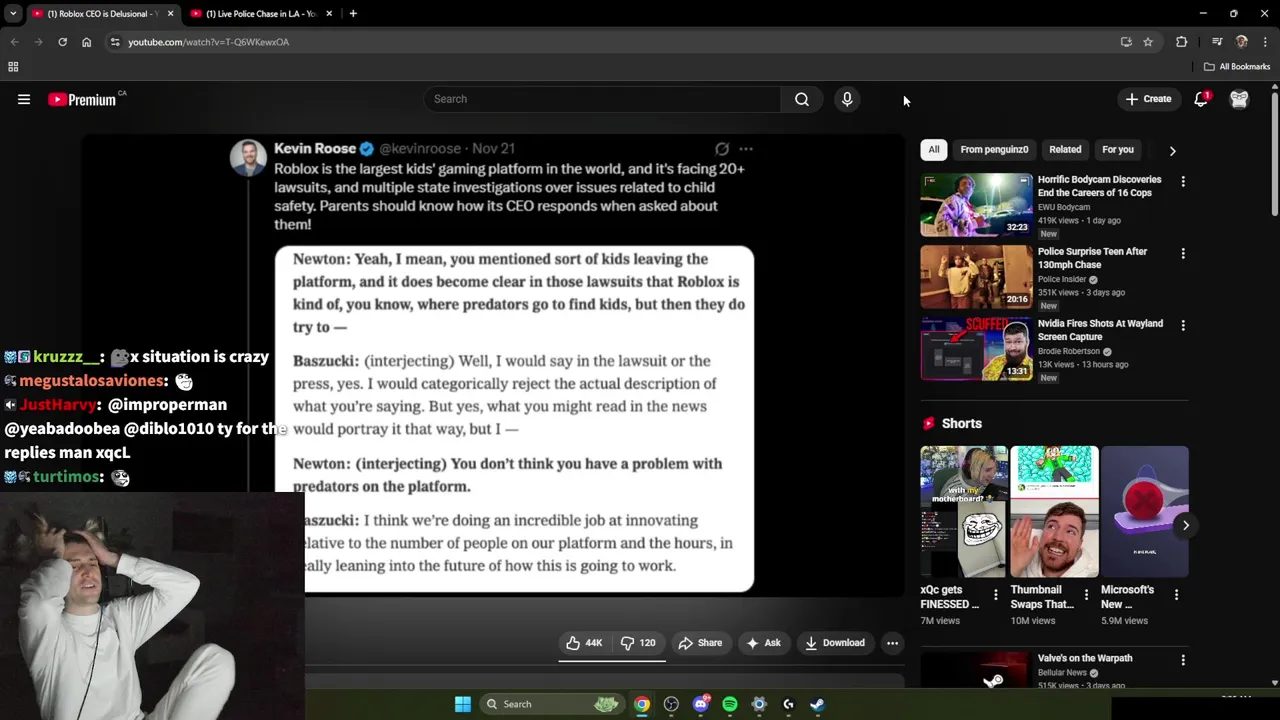Like the video with 44K likes
This screenshot has width=1280, height=720.
point(584,643)
